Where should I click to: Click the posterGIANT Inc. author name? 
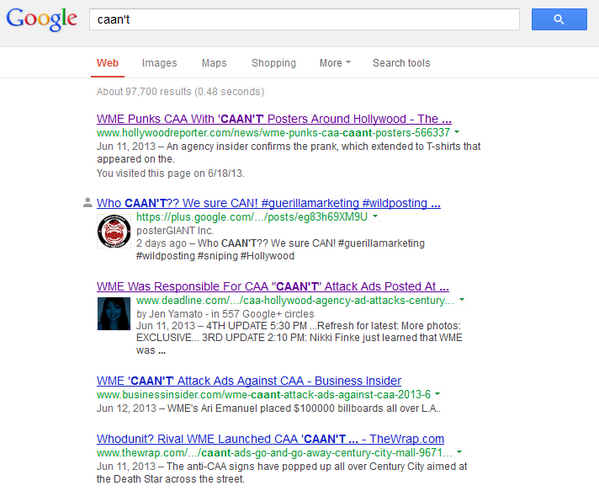[175, 230]
